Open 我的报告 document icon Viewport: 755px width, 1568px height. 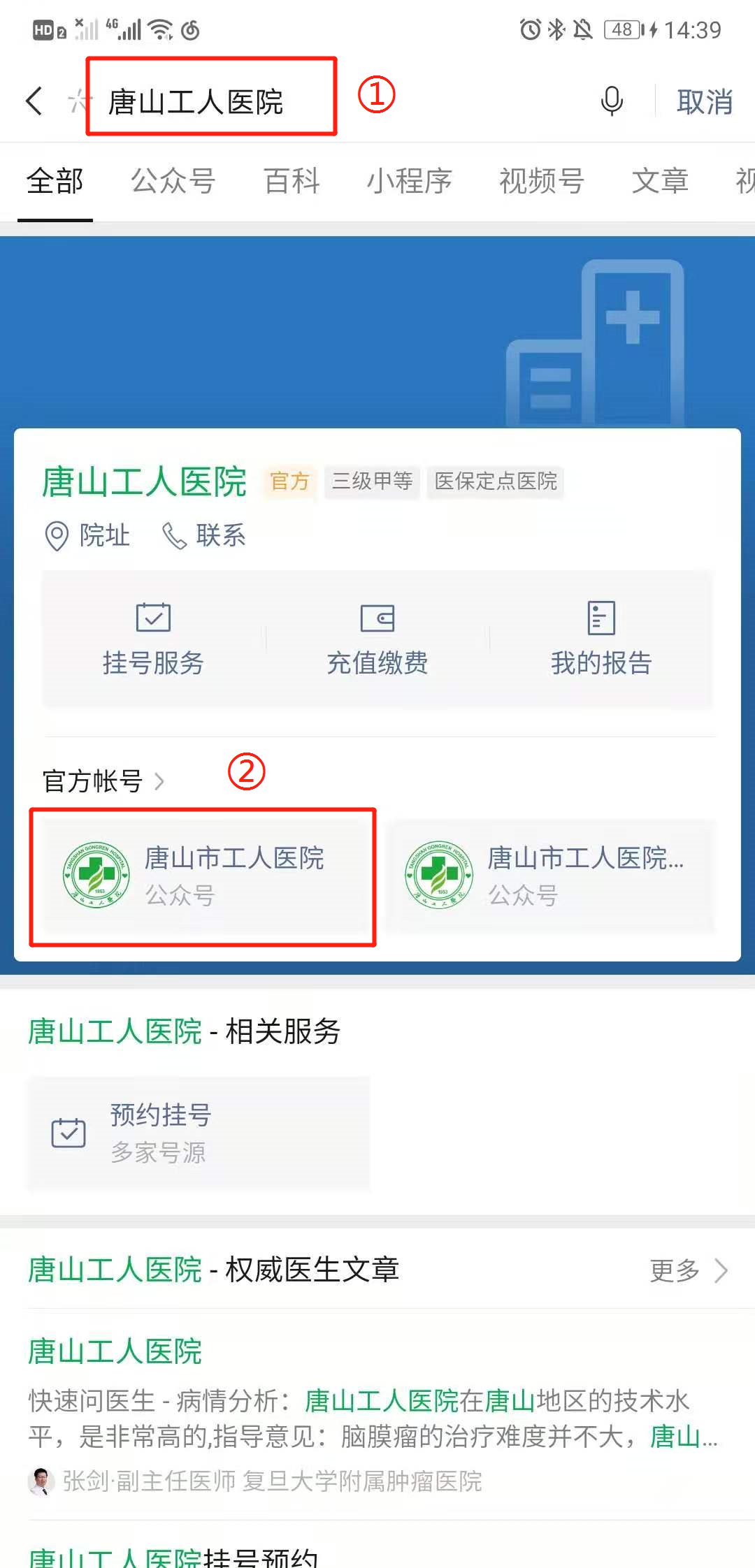point(601,618)
